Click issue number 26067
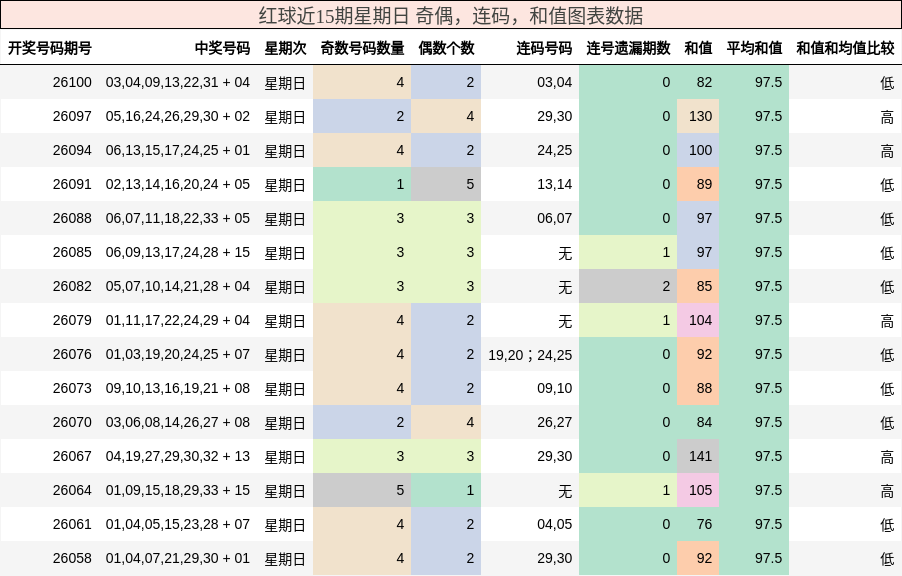902x576 pixels. 72,456
